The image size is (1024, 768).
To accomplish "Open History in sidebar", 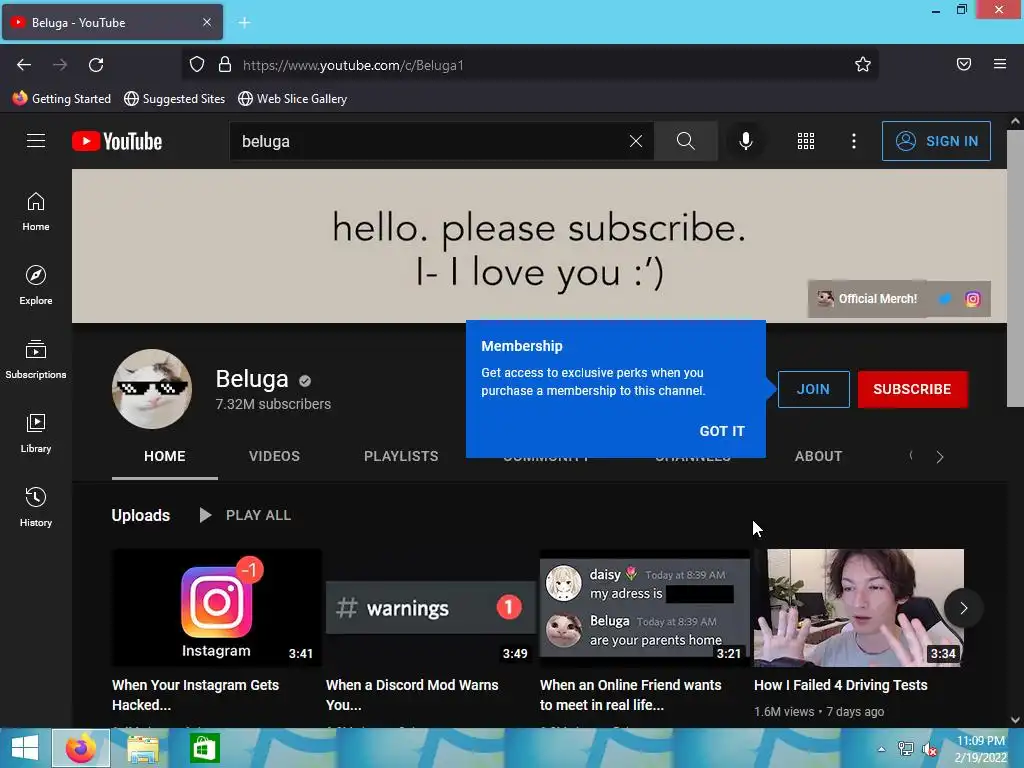I will (x=36, y=507).
